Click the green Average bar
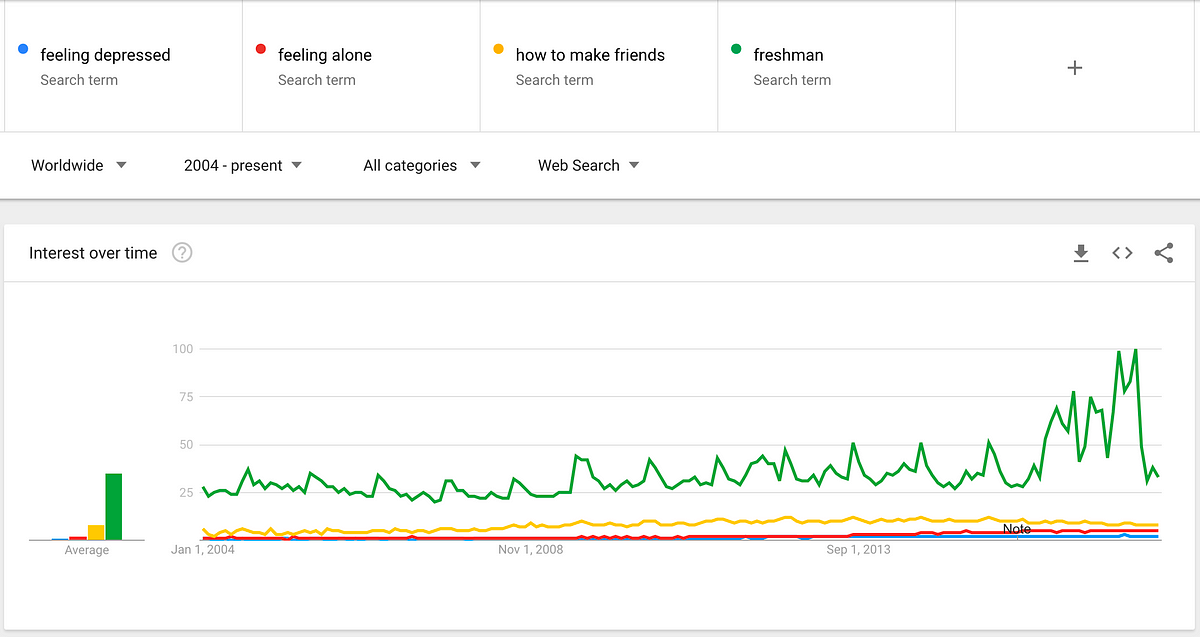 (114, 507)
